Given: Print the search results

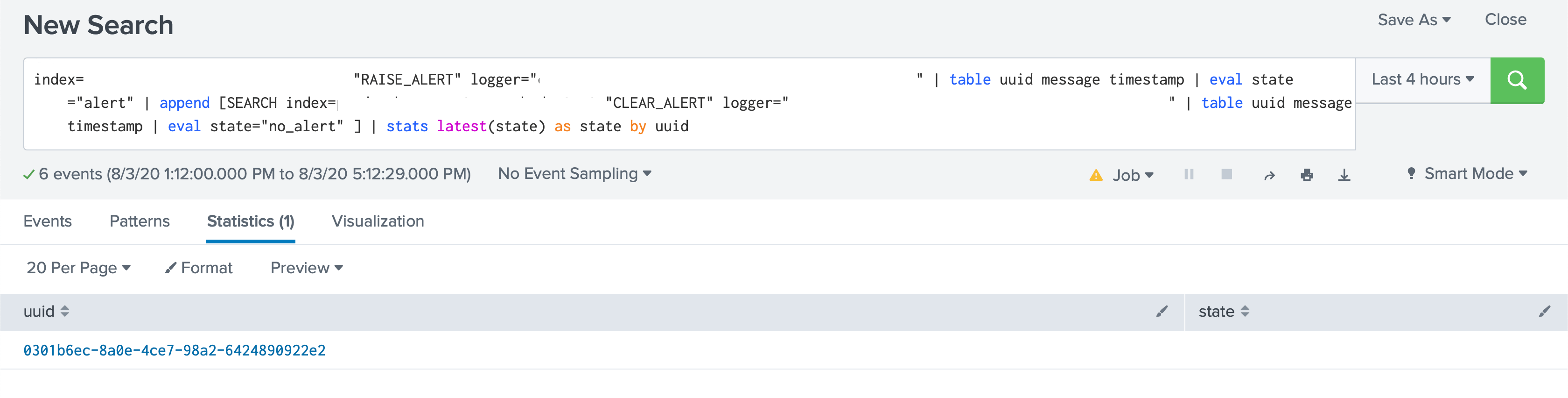Looking at the screenshot, I should pyautogui.click(x=1307, y=174).
